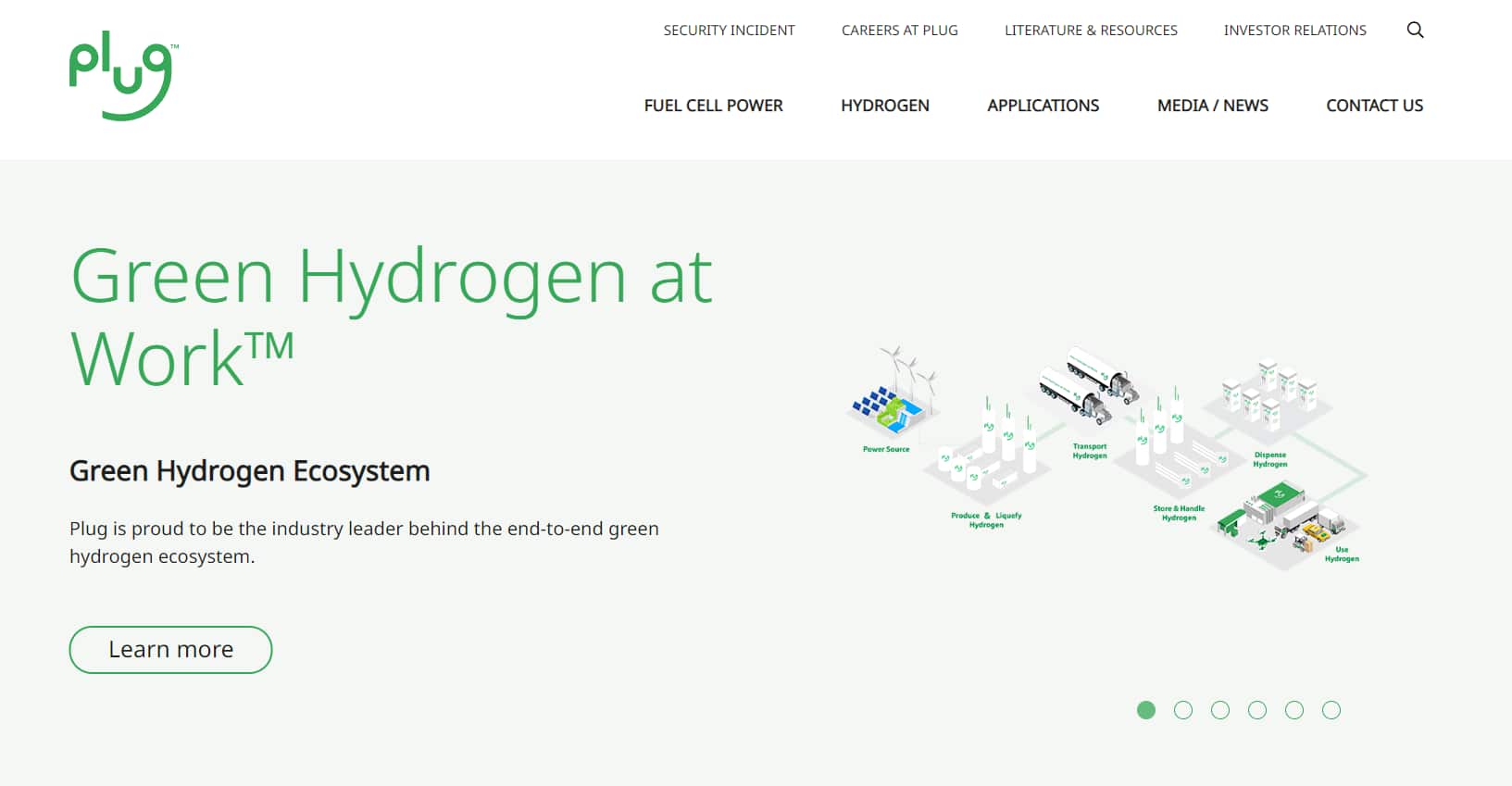This screenshot has width=1512, height=786.
Task: Expand the Applications navigation menu
Action: click(x=1043, y=106)
